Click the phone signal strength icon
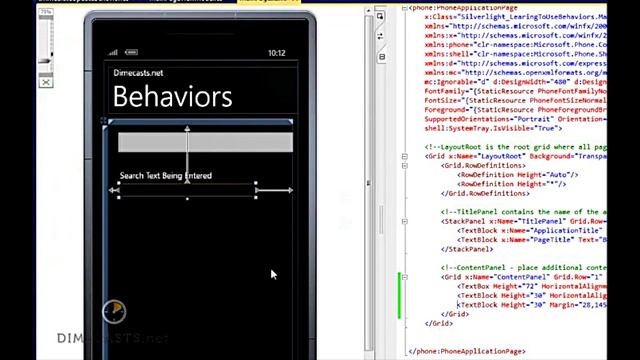Viewport: 640px width, 360px height. [113, 52]
